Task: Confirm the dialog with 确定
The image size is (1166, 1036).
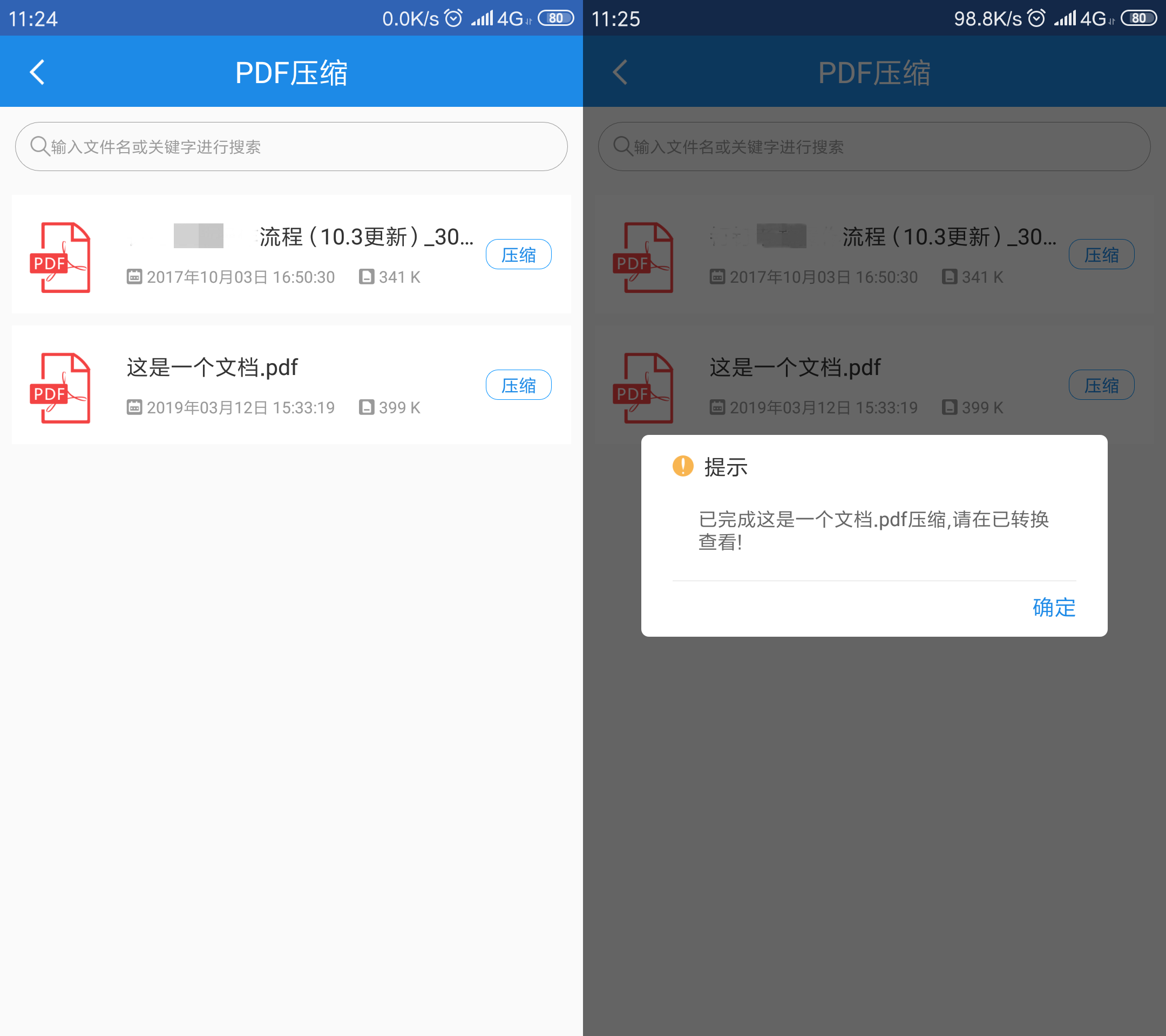Action: [x=1054, y=607]
